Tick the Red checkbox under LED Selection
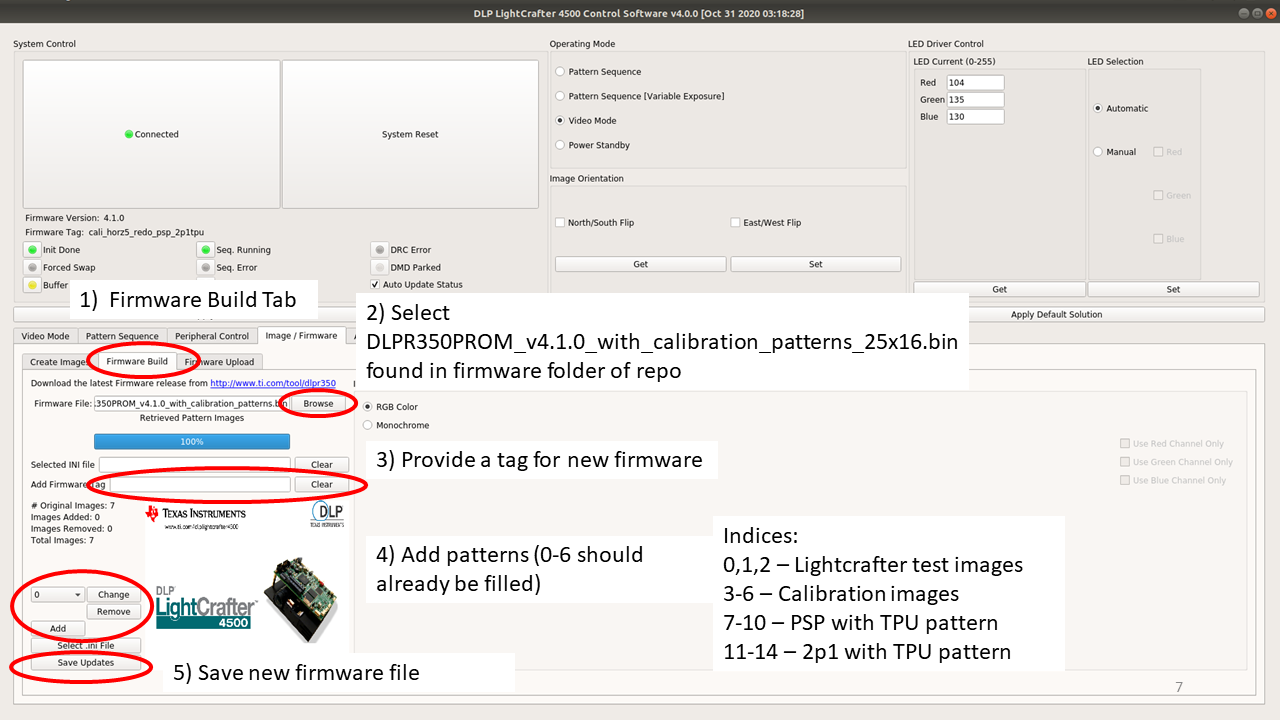This screenshot has height=720, width=1280. [1158, 152]
